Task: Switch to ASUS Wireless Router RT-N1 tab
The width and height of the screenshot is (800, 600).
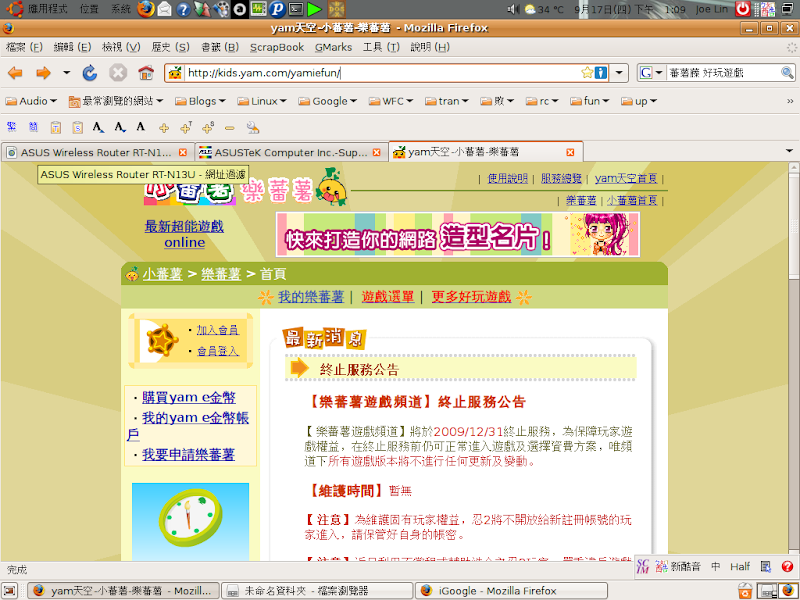Action: tap(97, 152)
